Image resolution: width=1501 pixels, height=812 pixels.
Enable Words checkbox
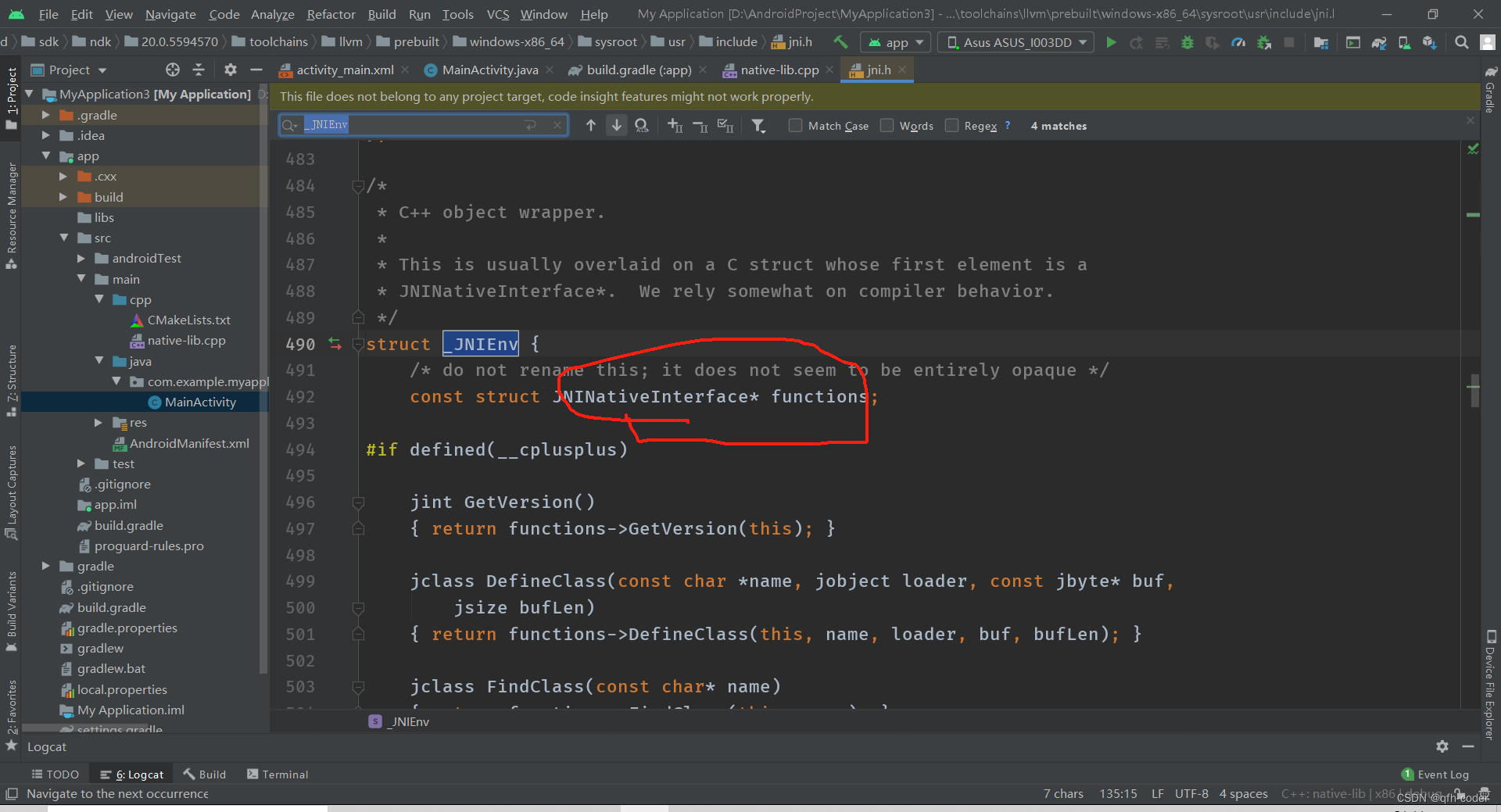click(x=887, y=125)
